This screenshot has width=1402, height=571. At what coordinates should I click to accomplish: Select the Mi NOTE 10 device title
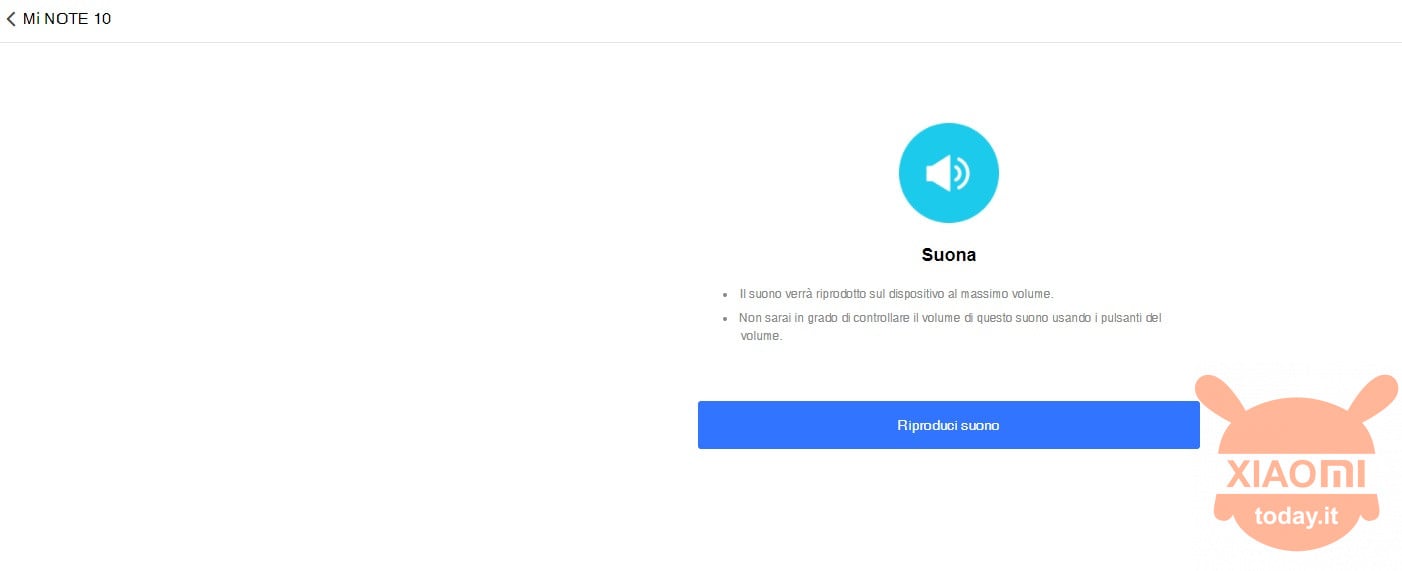coord(67,19)
